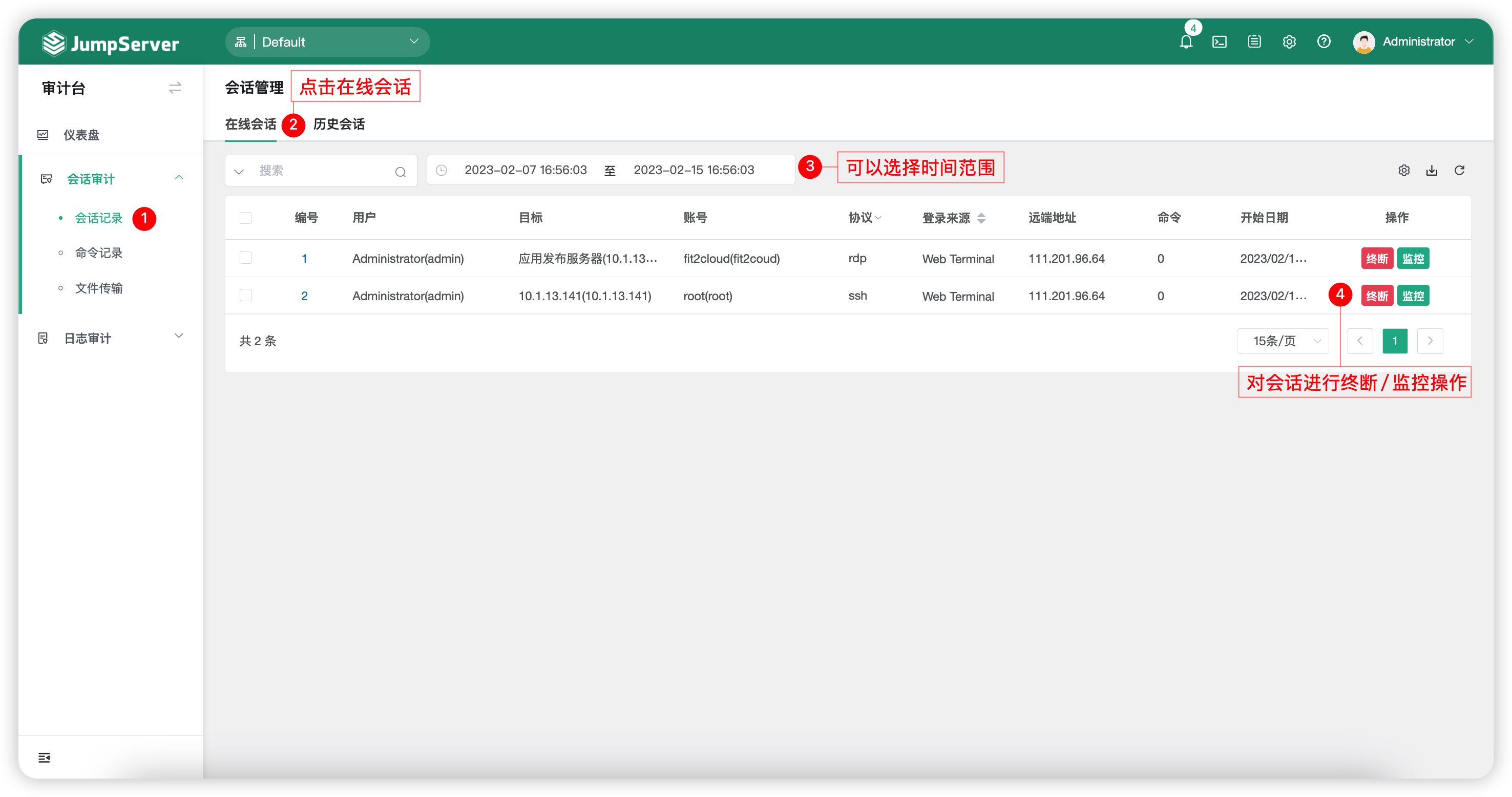The height and width of the screenshot is (797, 1512).
Task: Click start date 2023-02-07 16:56:03 field
Action: coord(526,170)
